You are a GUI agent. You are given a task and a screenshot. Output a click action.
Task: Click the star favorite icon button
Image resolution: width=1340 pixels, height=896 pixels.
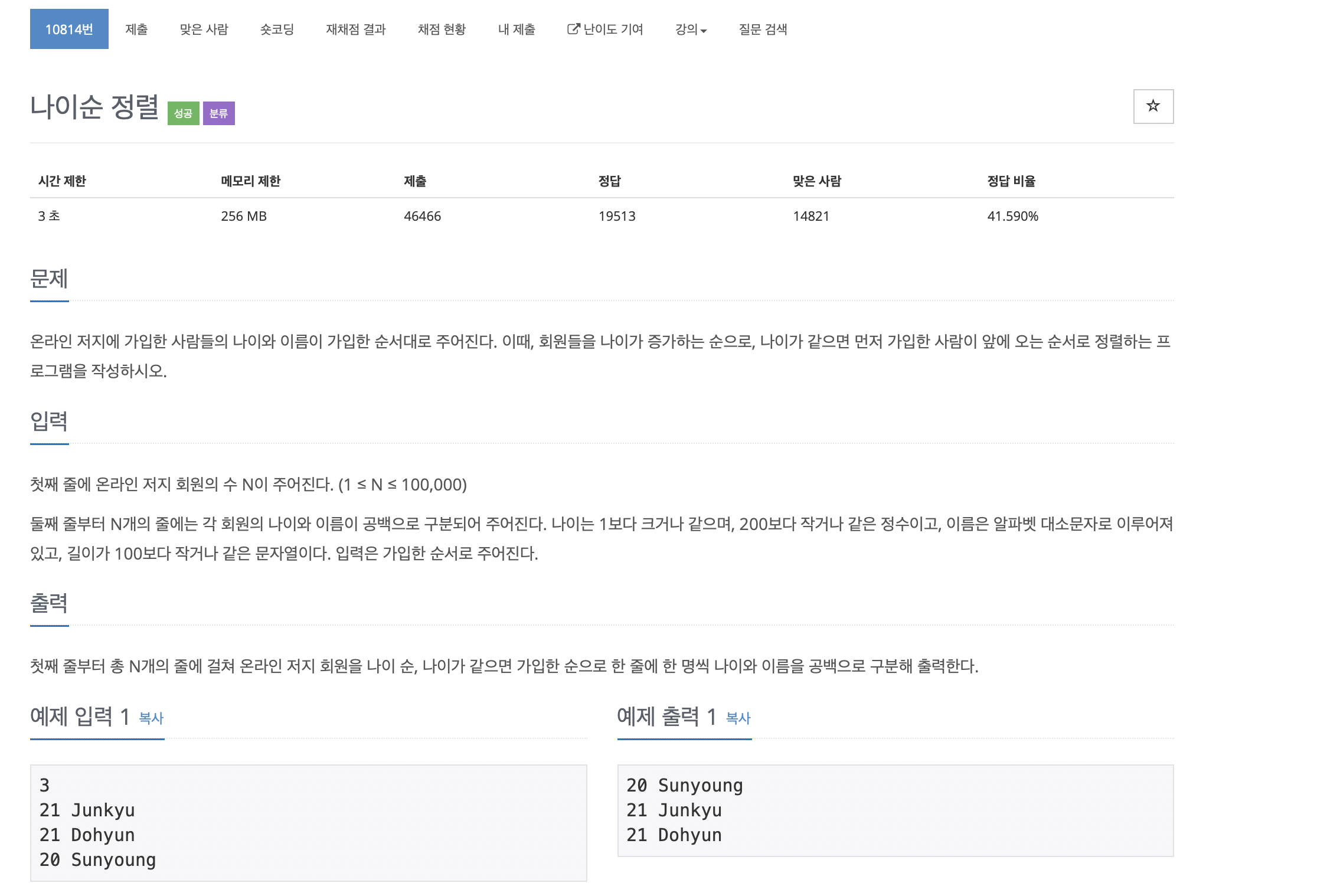click(x=1152, y=106)
